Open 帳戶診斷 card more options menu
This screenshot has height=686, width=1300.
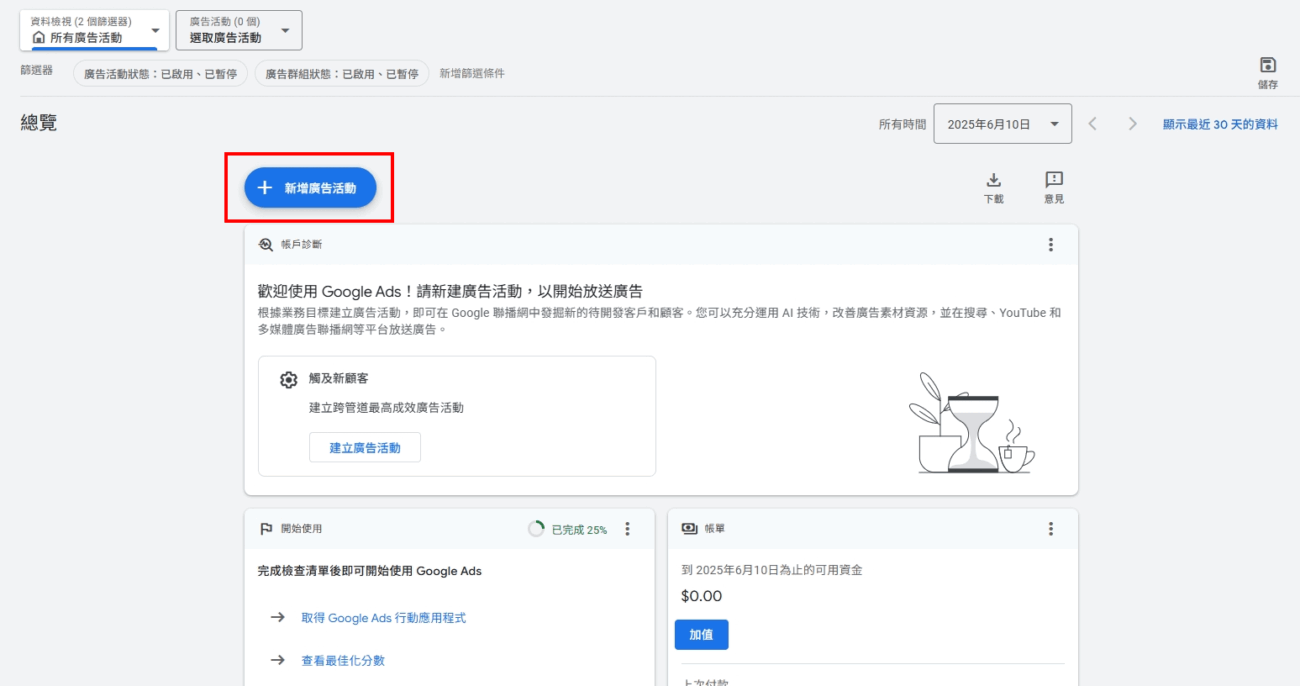click(x=1050, y=244)
